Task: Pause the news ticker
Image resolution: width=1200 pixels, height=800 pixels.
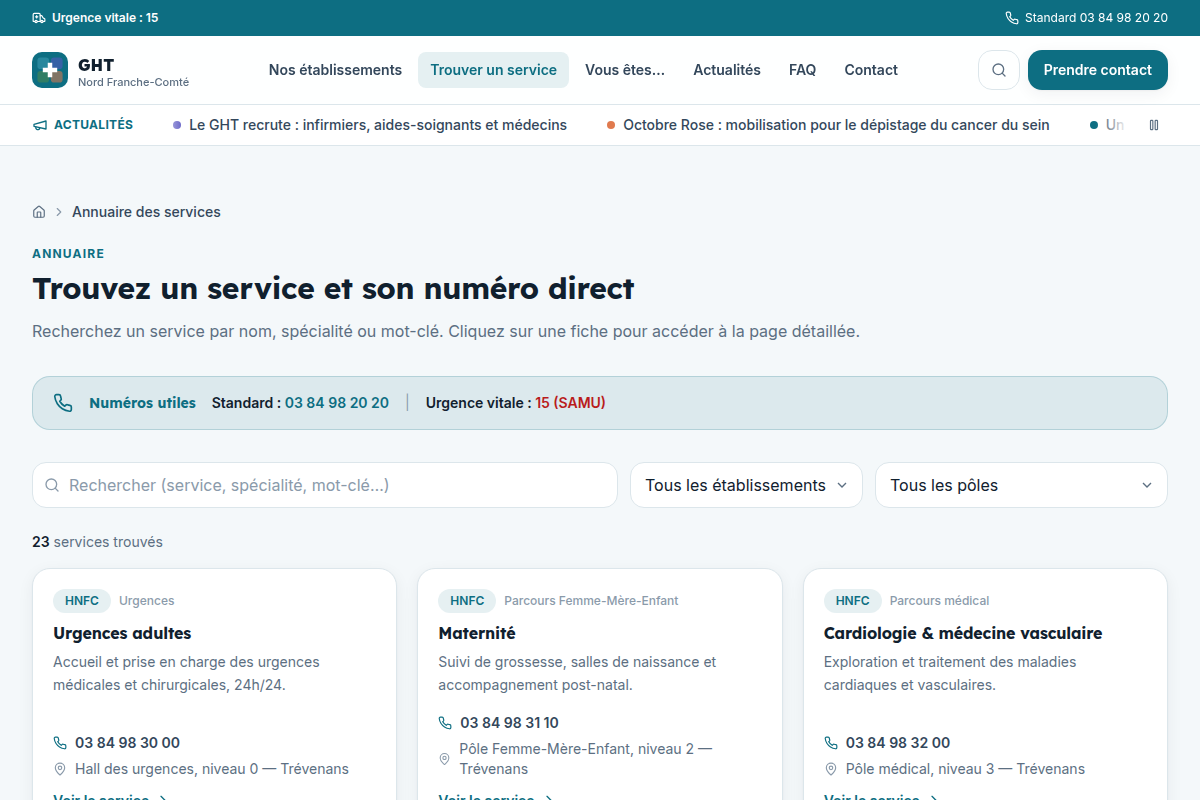Action: [1154, 125]
